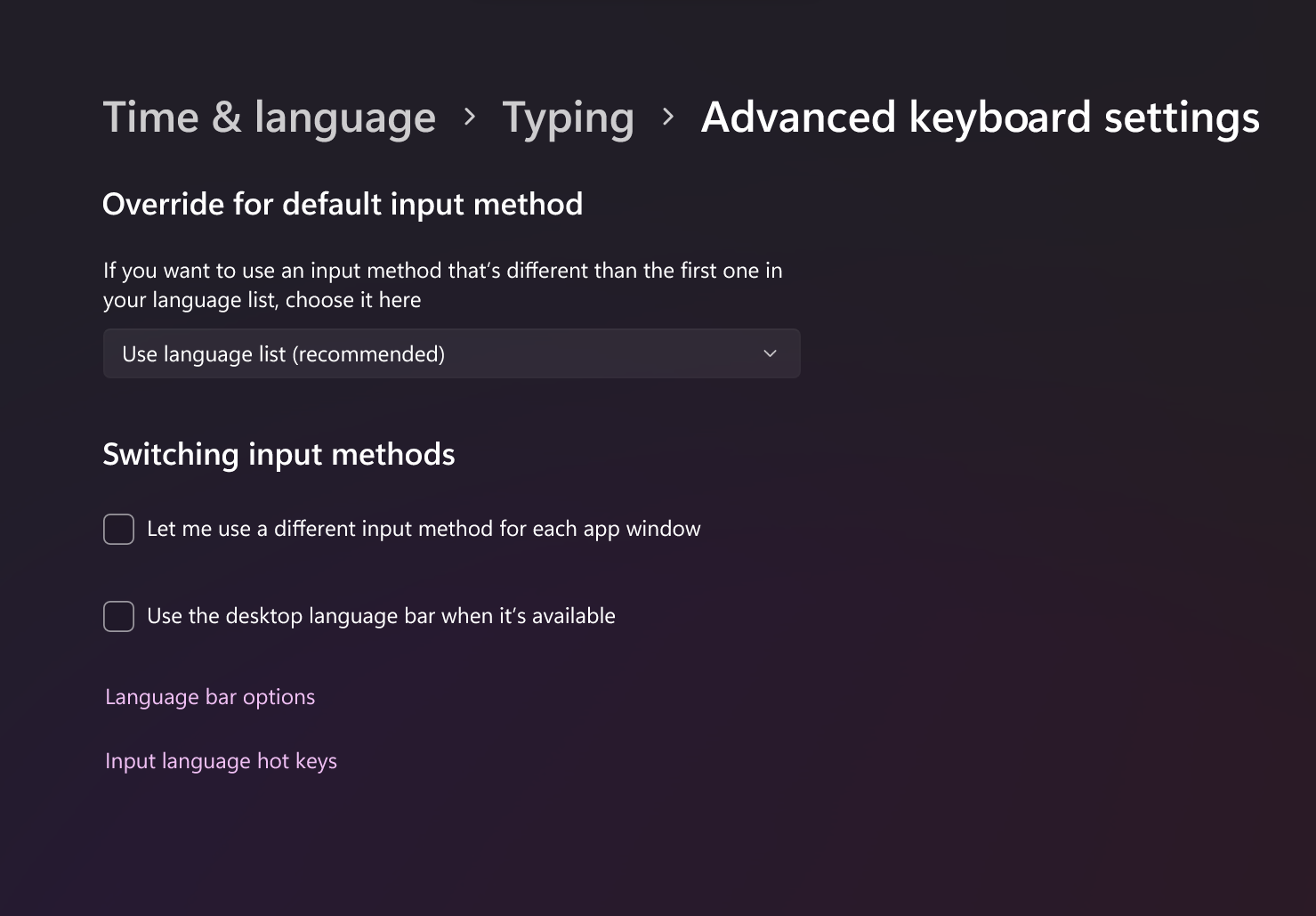Screen dimensions: 1316x916
Task: Navigate to the Typing breadcrumb
Action: [568, 118]
